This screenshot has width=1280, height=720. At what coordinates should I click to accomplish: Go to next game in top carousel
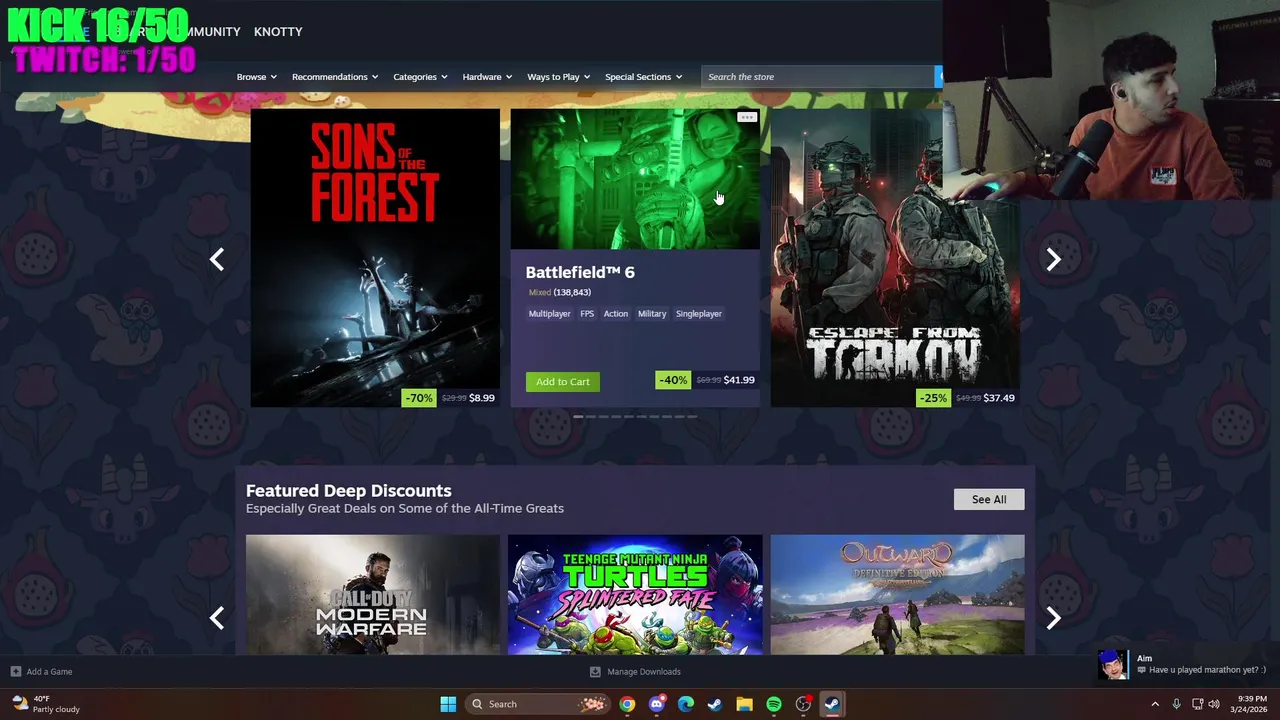pyautogui.click(x=1053, y=259)
